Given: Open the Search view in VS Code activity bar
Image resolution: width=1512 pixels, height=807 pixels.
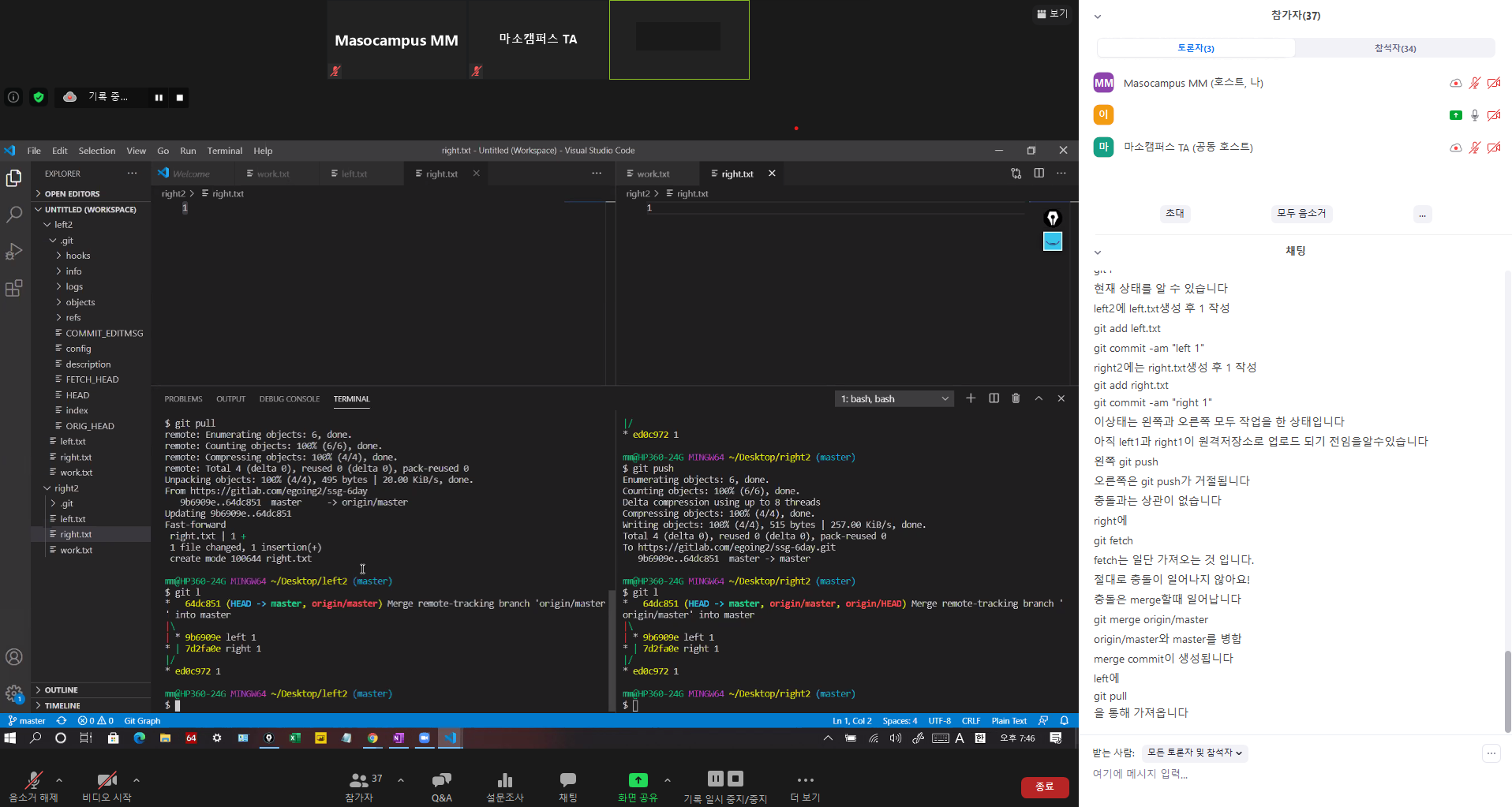Looking at the screenshot, I should click(14, 215).
